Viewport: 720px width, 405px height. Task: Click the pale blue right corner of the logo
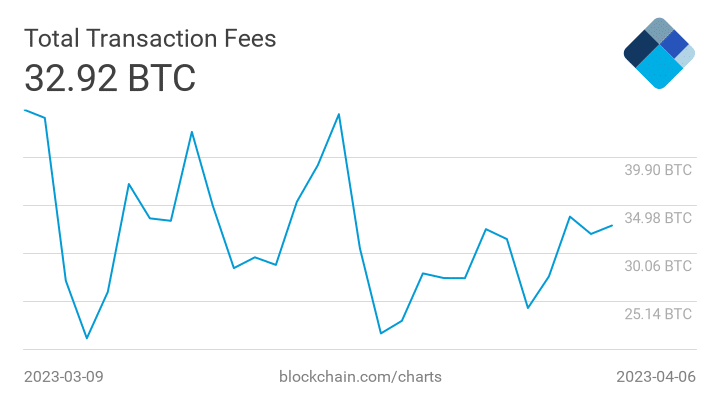[x=686, y=56]
